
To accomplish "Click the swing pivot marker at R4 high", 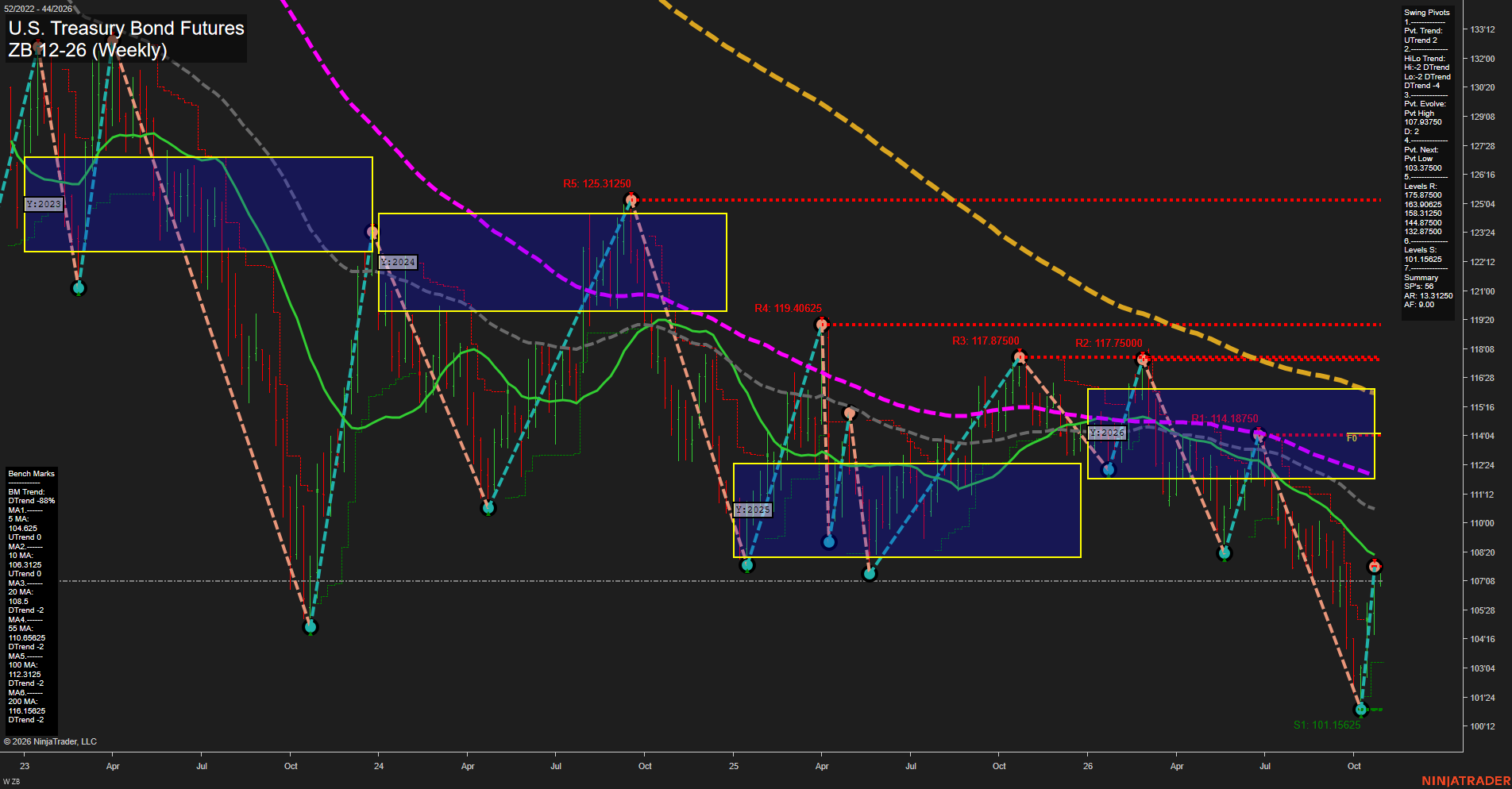I will (823, 324).
